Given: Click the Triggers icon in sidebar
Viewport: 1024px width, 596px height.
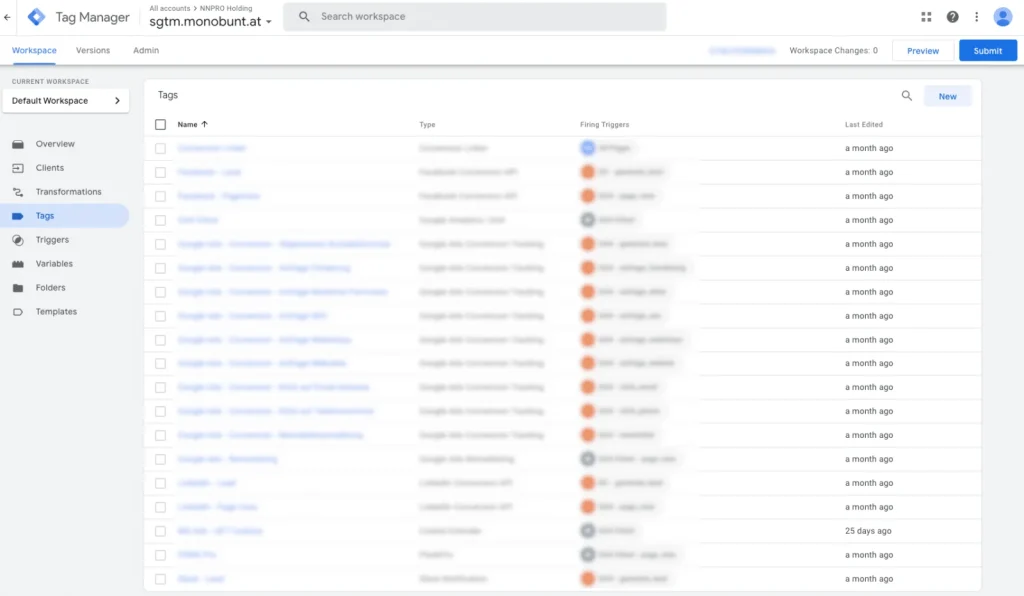Looking at the screenshot, I should click(x=18, y=240).
